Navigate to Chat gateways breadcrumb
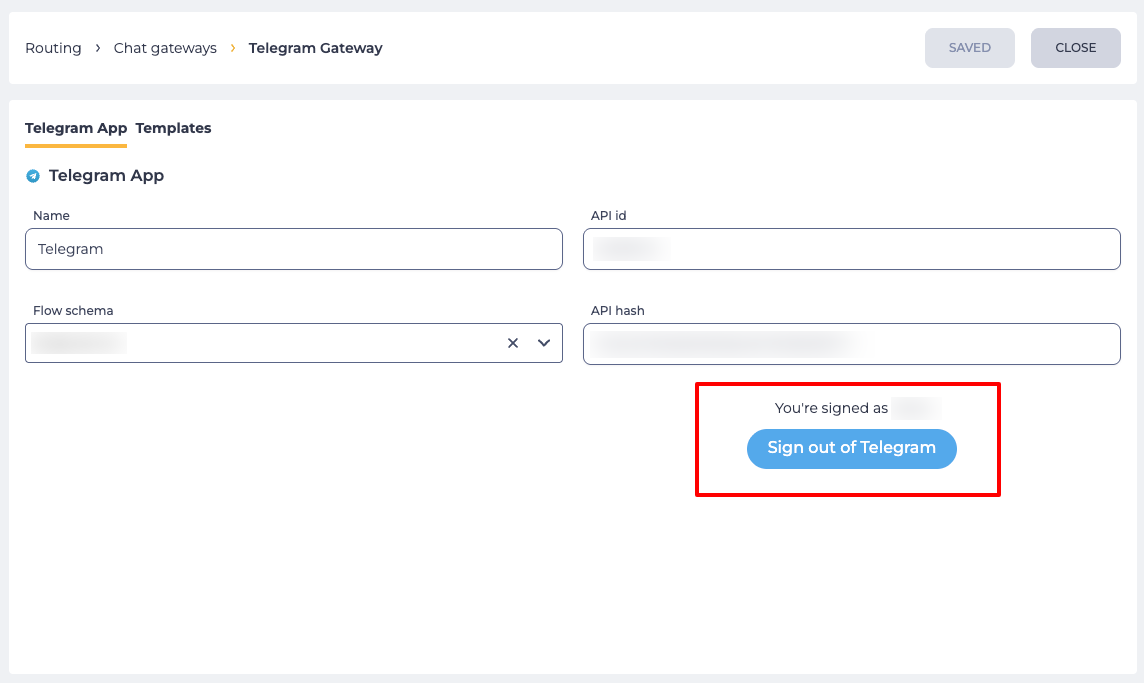 [x=165, y=48]
